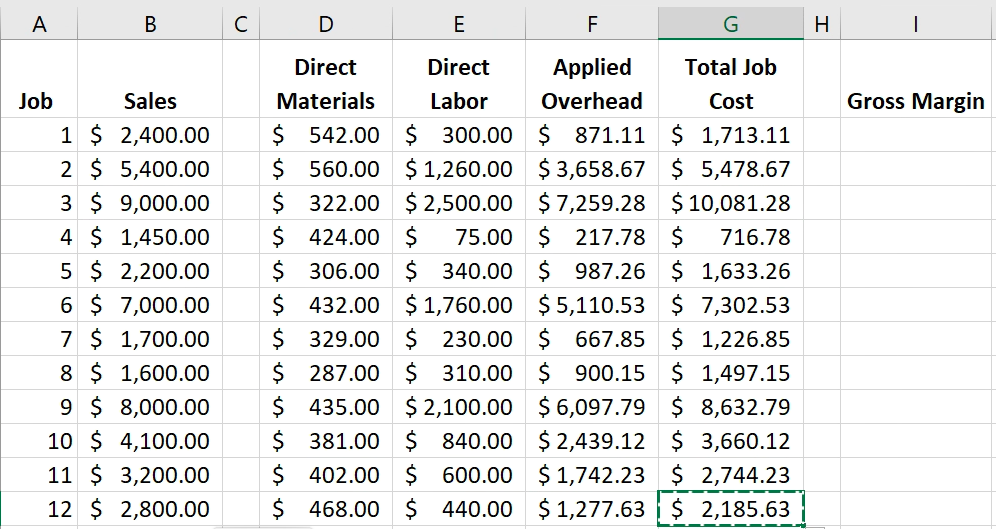Select Total Job Cost cell 7,302.53
This screenshot has height=529, width=996.
(x=731, y=305)
